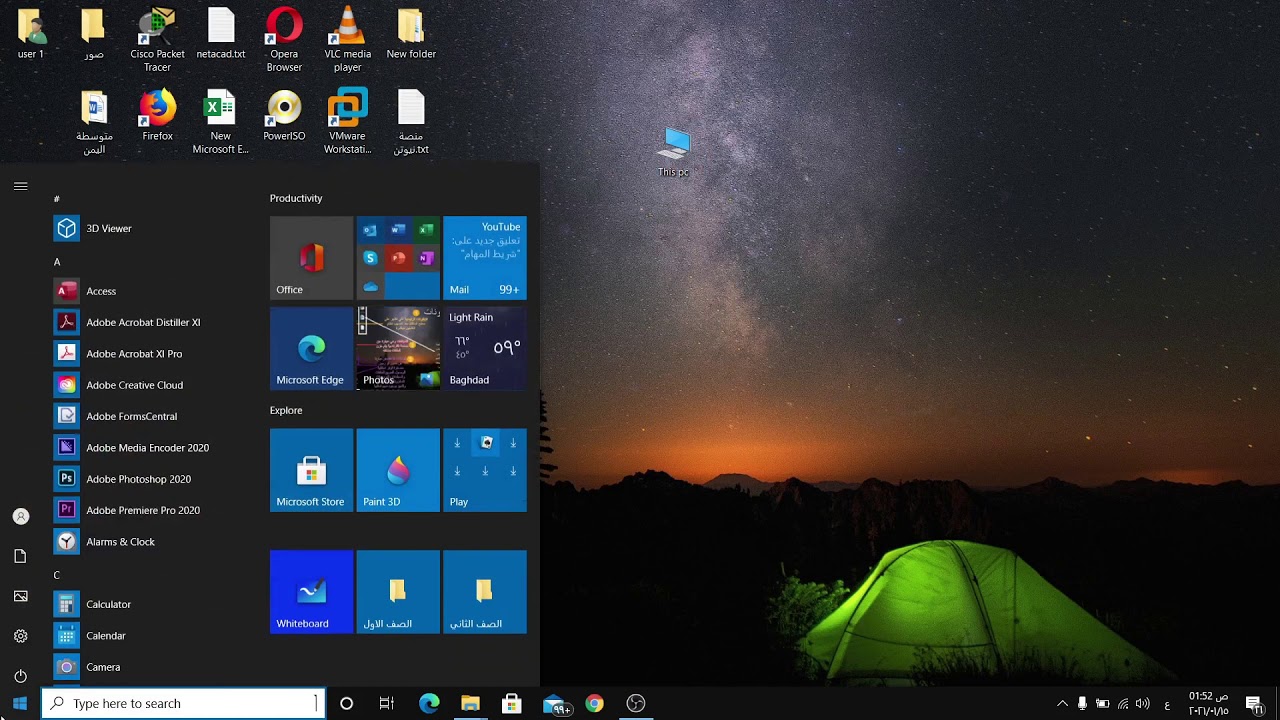Click the '#' letter header
1280x720 pixels.
[57, 199]
